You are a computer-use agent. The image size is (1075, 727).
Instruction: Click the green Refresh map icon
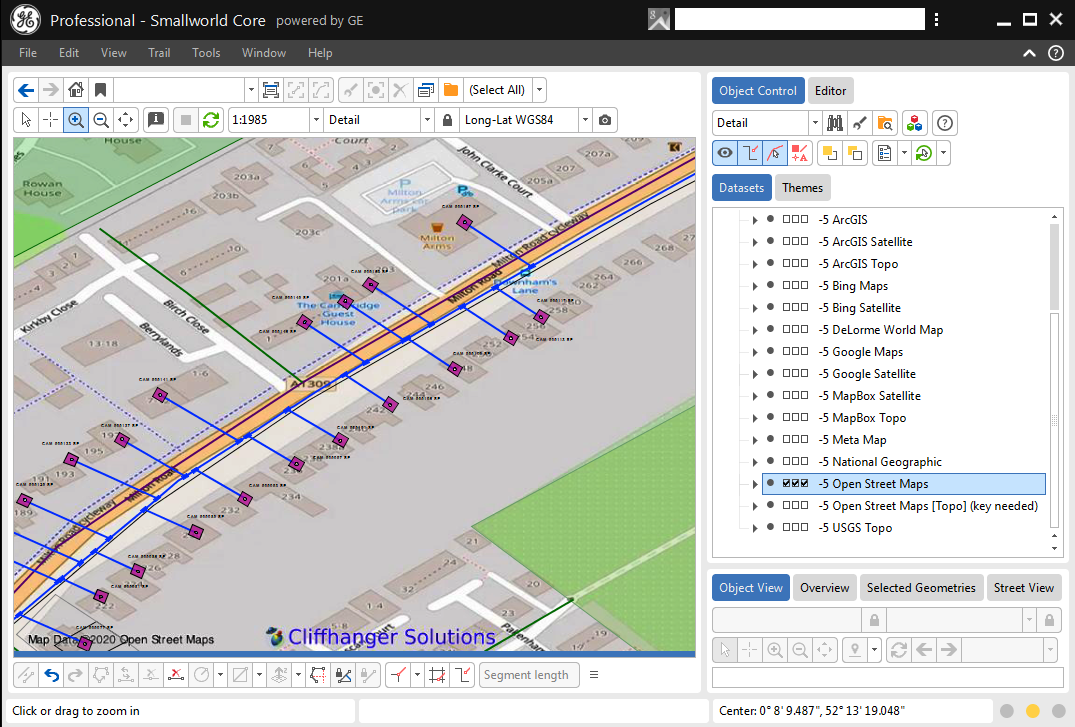pyautogui.click(x=211, y=120)
